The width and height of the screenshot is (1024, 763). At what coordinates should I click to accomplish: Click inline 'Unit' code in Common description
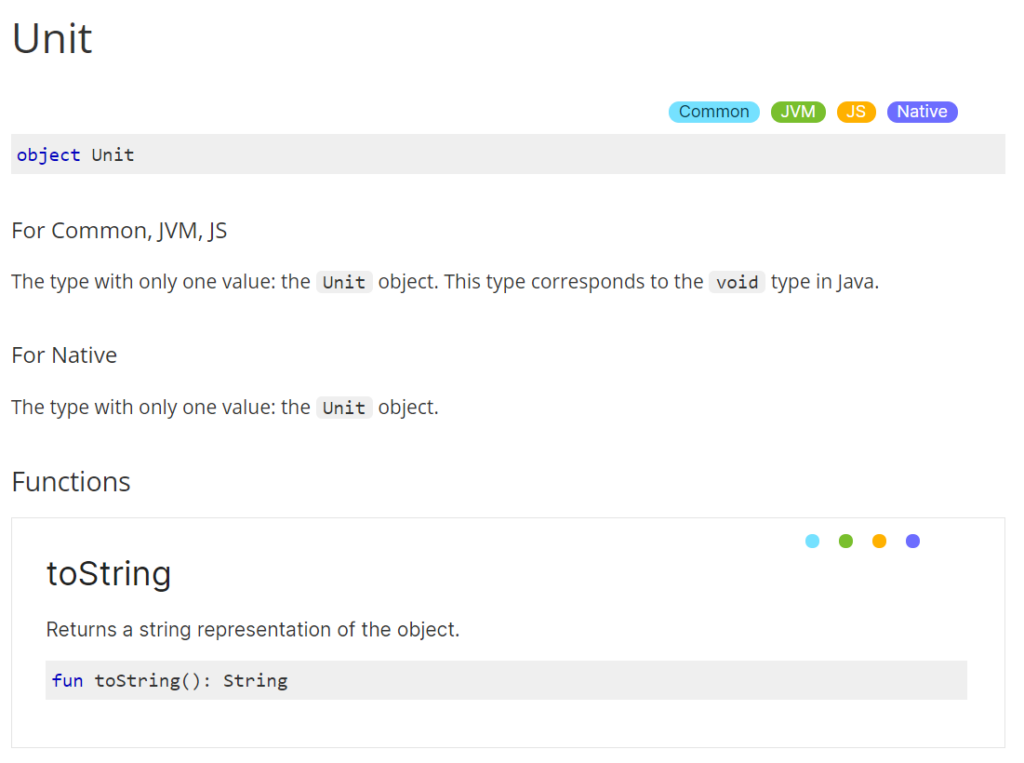344,282
